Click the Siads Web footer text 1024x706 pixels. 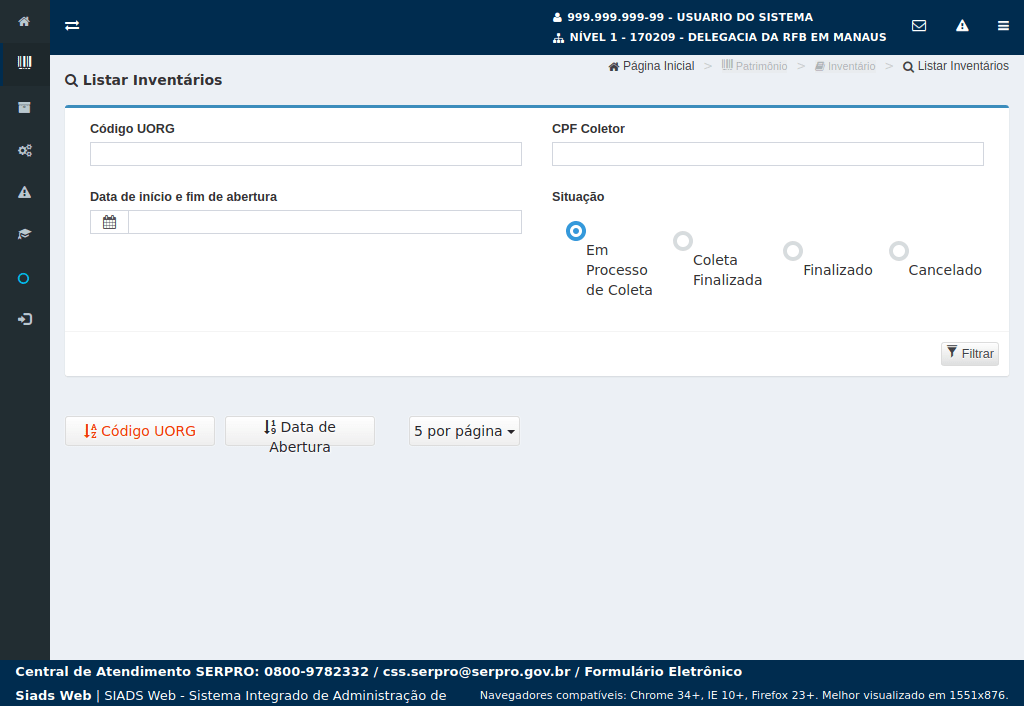(x=54, y=696)
